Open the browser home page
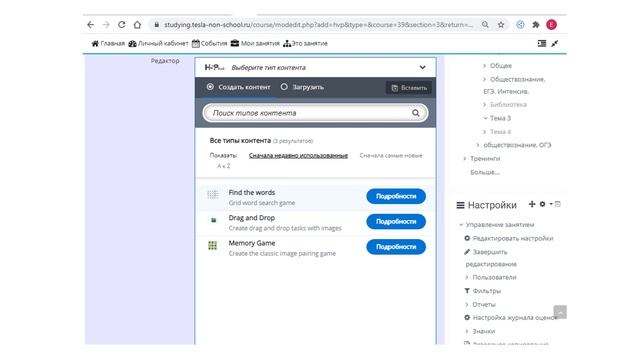 tap(137, 25)
